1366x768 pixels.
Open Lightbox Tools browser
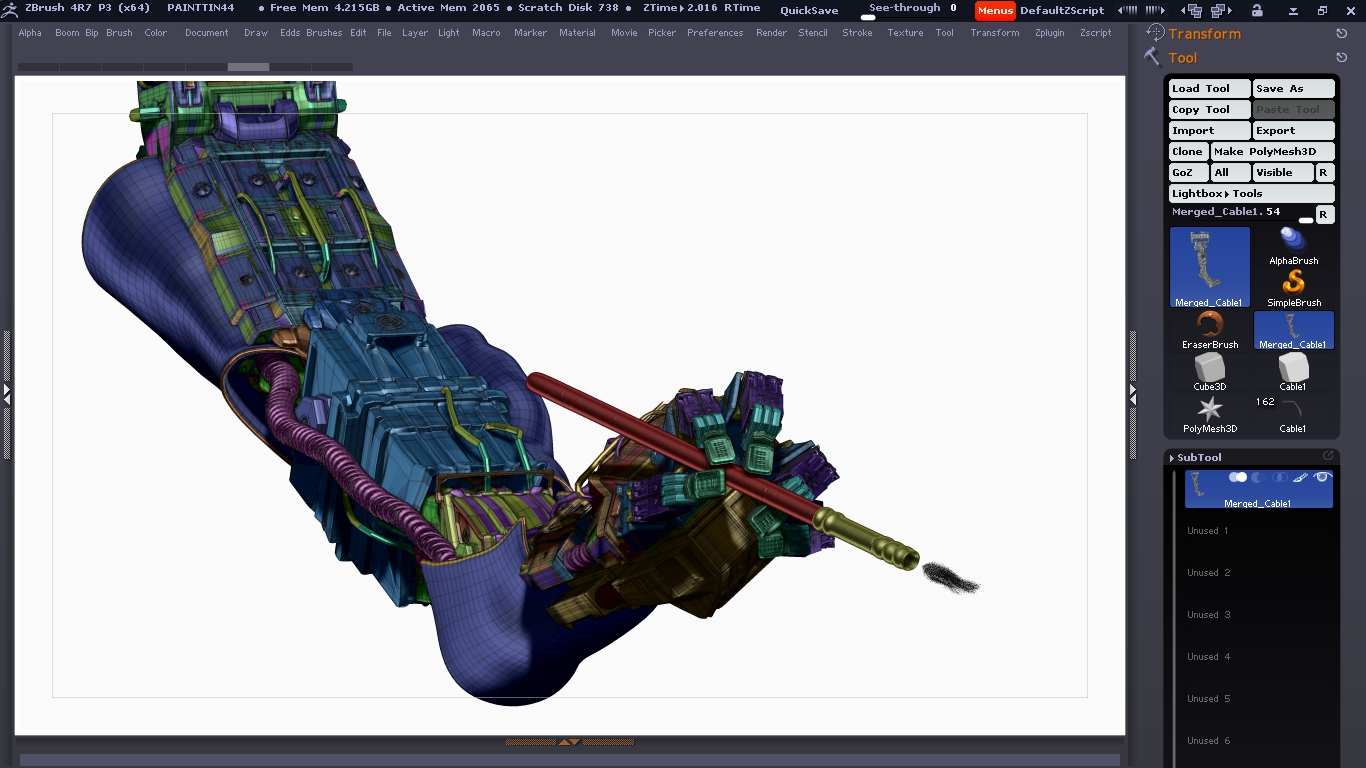tap(1251, 193)
